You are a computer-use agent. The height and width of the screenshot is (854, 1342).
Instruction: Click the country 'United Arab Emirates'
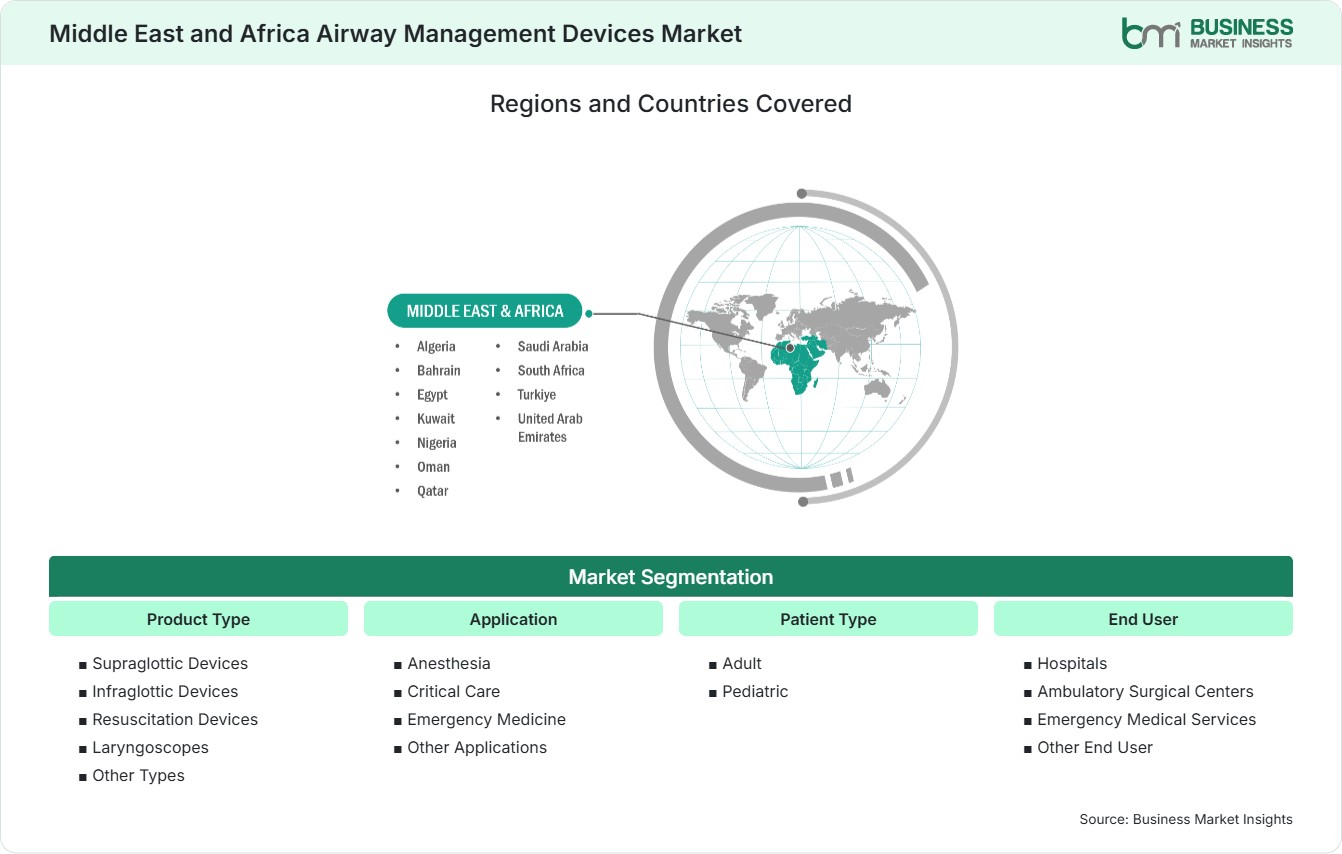point(550,428)
